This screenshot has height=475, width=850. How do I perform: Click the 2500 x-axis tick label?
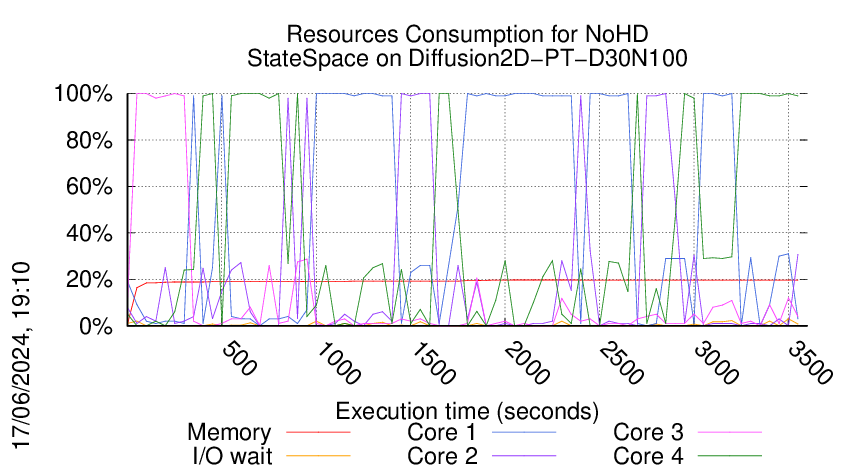point(621,363)
